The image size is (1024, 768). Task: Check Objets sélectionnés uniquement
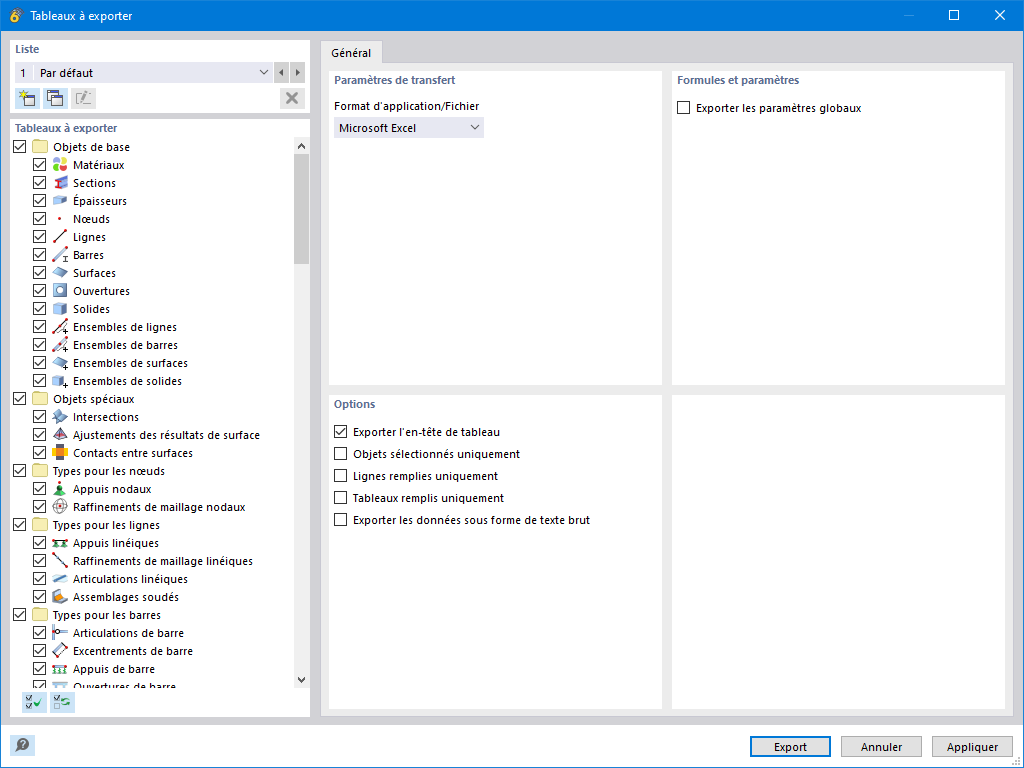pos(339,453)
